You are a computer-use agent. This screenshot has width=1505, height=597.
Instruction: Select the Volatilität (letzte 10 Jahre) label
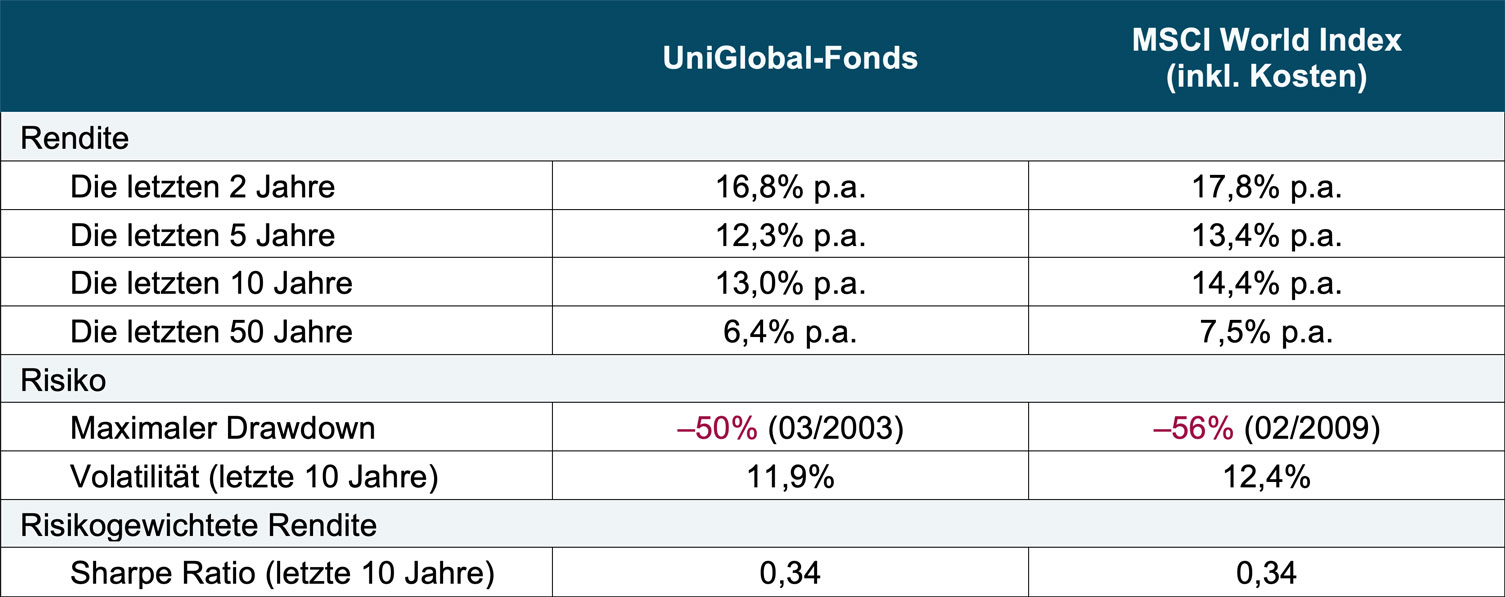point(254,477)
